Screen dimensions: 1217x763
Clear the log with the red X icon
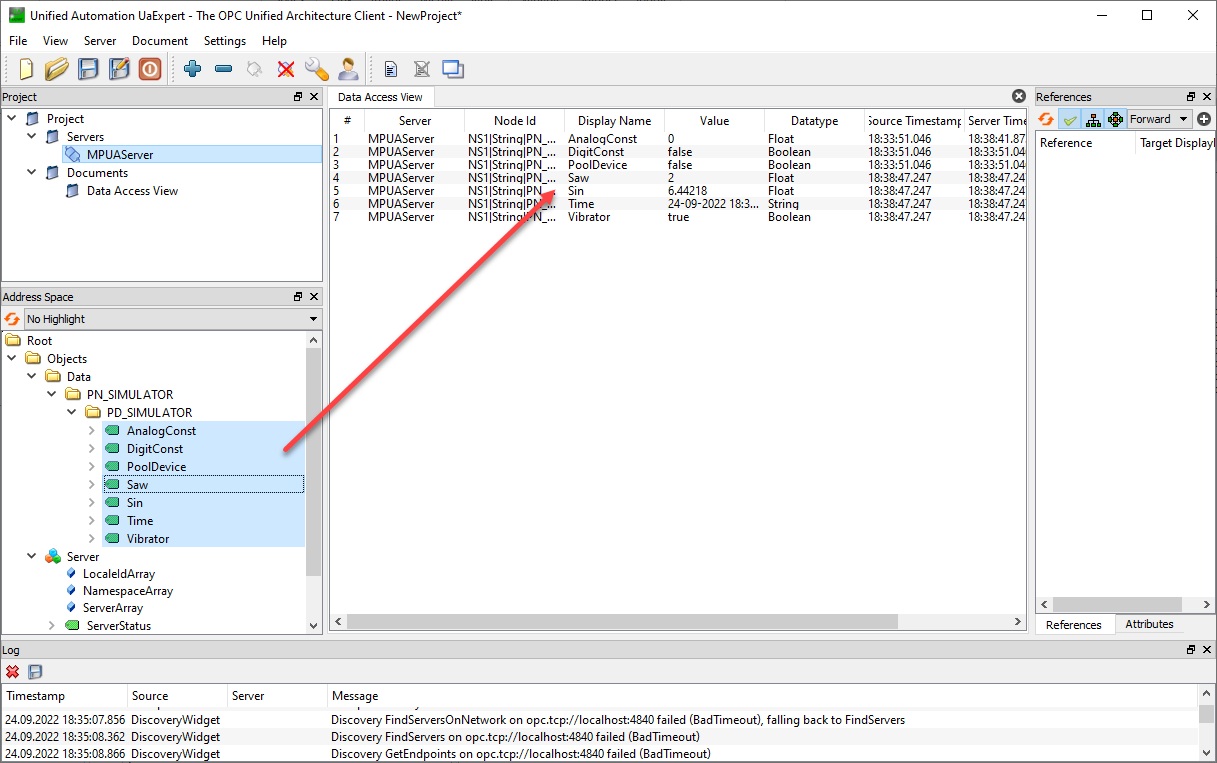tap(13, 672)
